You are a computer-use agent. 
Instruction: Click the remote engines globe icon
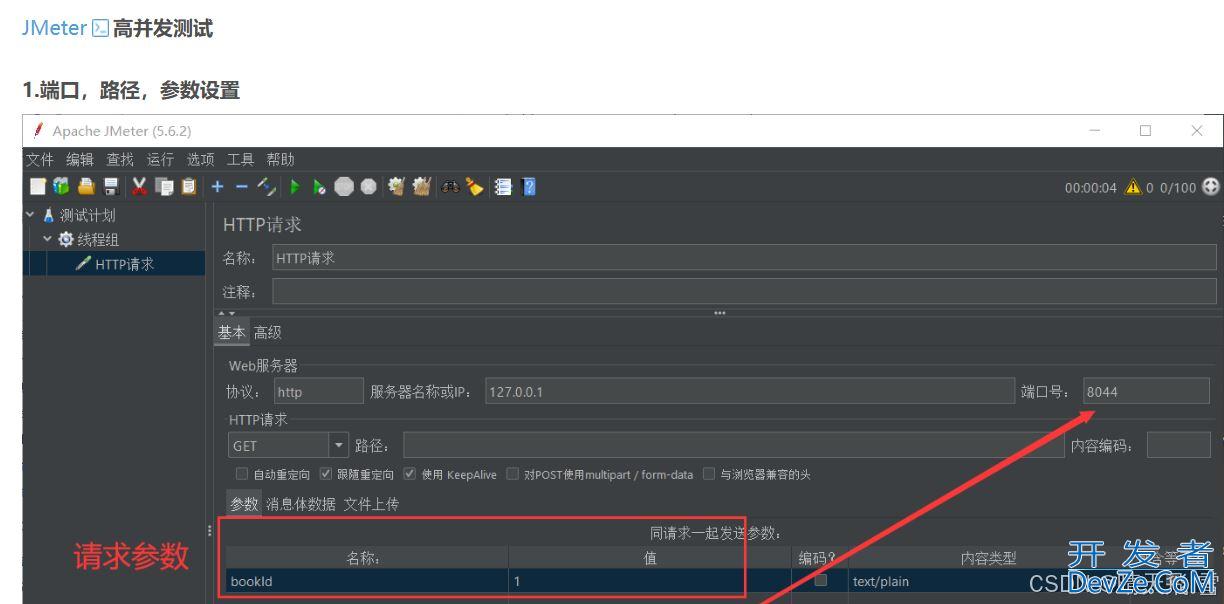point(1211,187)
